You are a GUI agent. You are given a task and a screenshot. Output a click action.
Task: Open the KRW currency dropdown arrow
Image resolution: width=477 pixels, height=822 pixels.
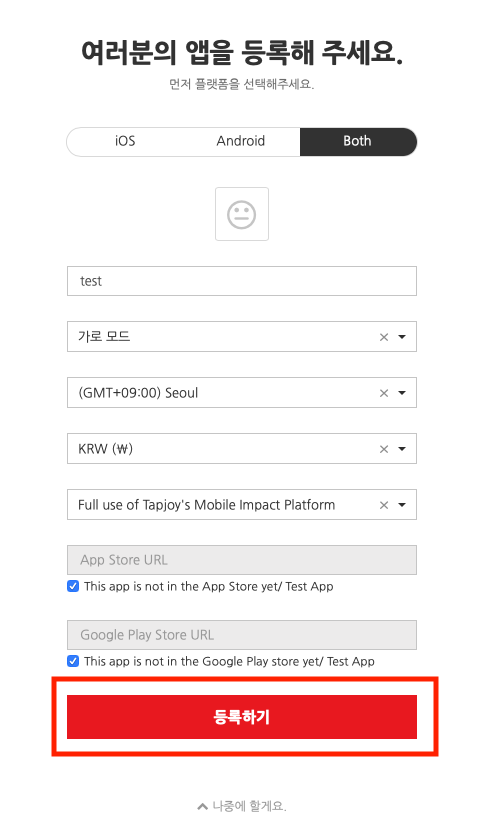402,449
